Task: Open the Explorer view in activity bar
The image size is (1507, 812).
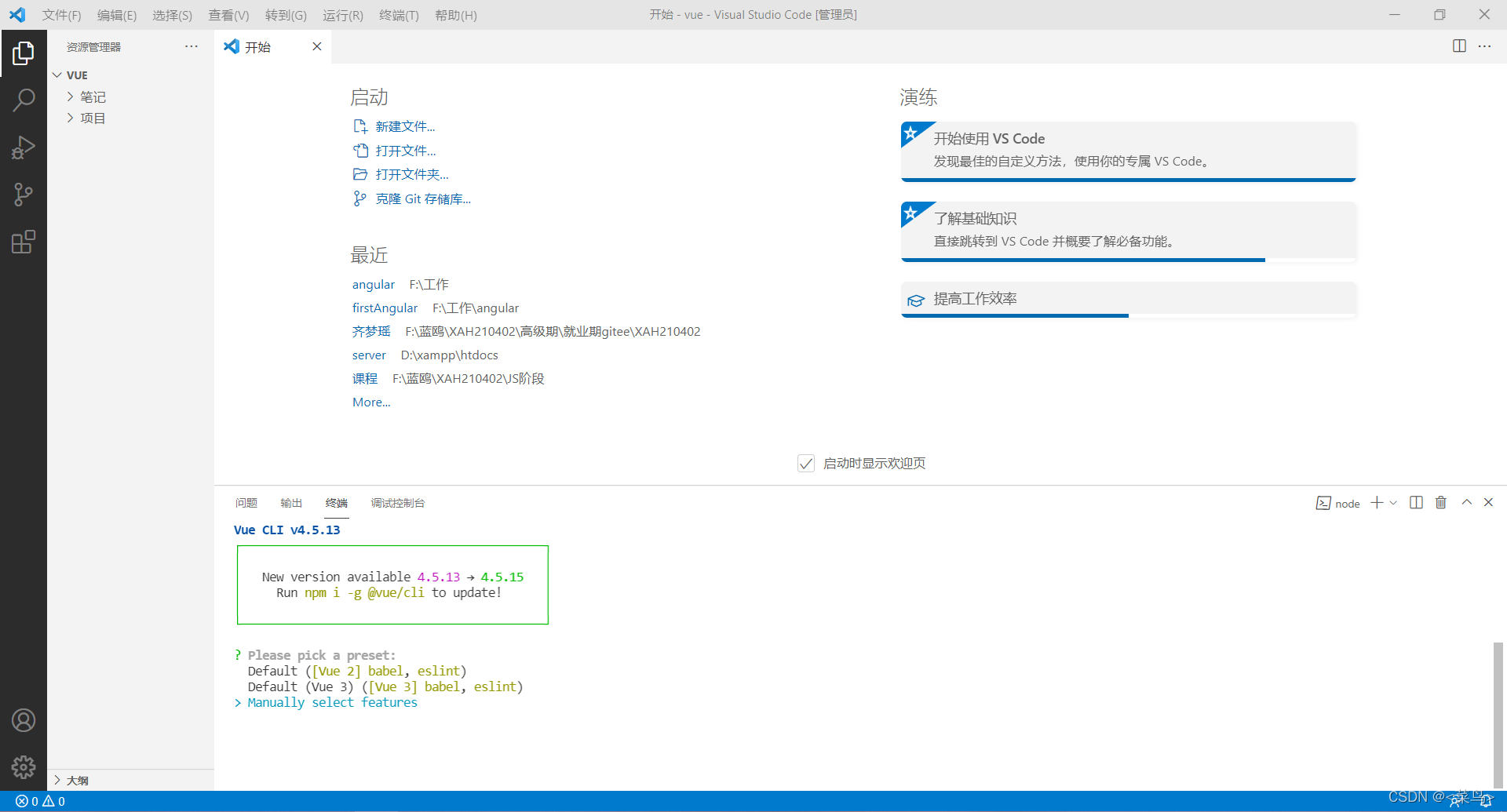Action: pyautogui.click(x=24, y=53)
